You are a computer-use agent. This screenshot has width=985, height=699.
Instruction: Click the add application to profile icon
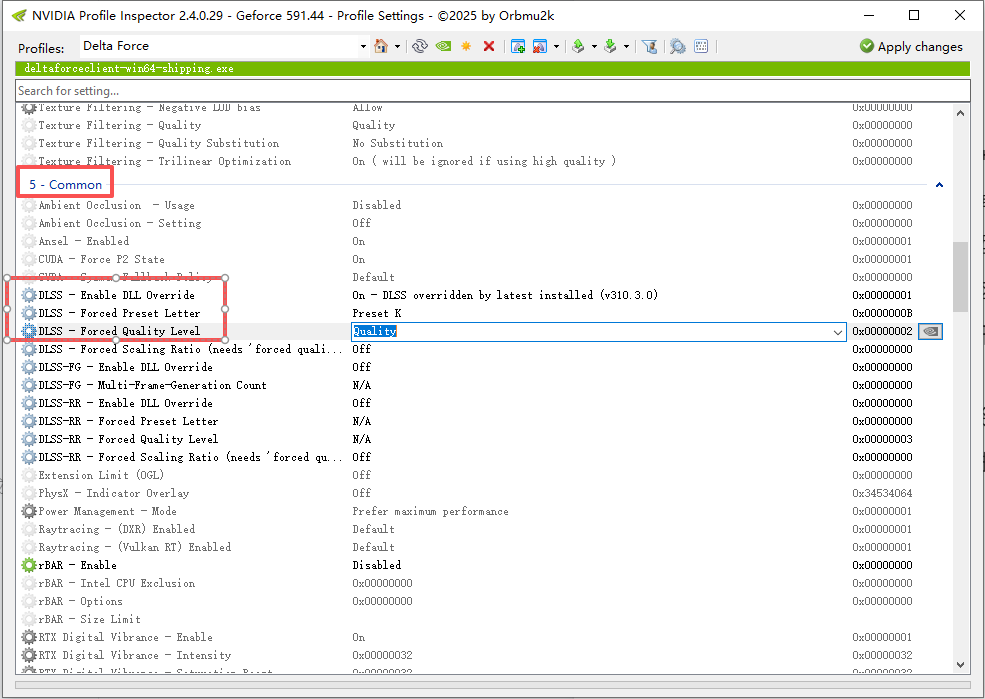click(x=518, y=46)
